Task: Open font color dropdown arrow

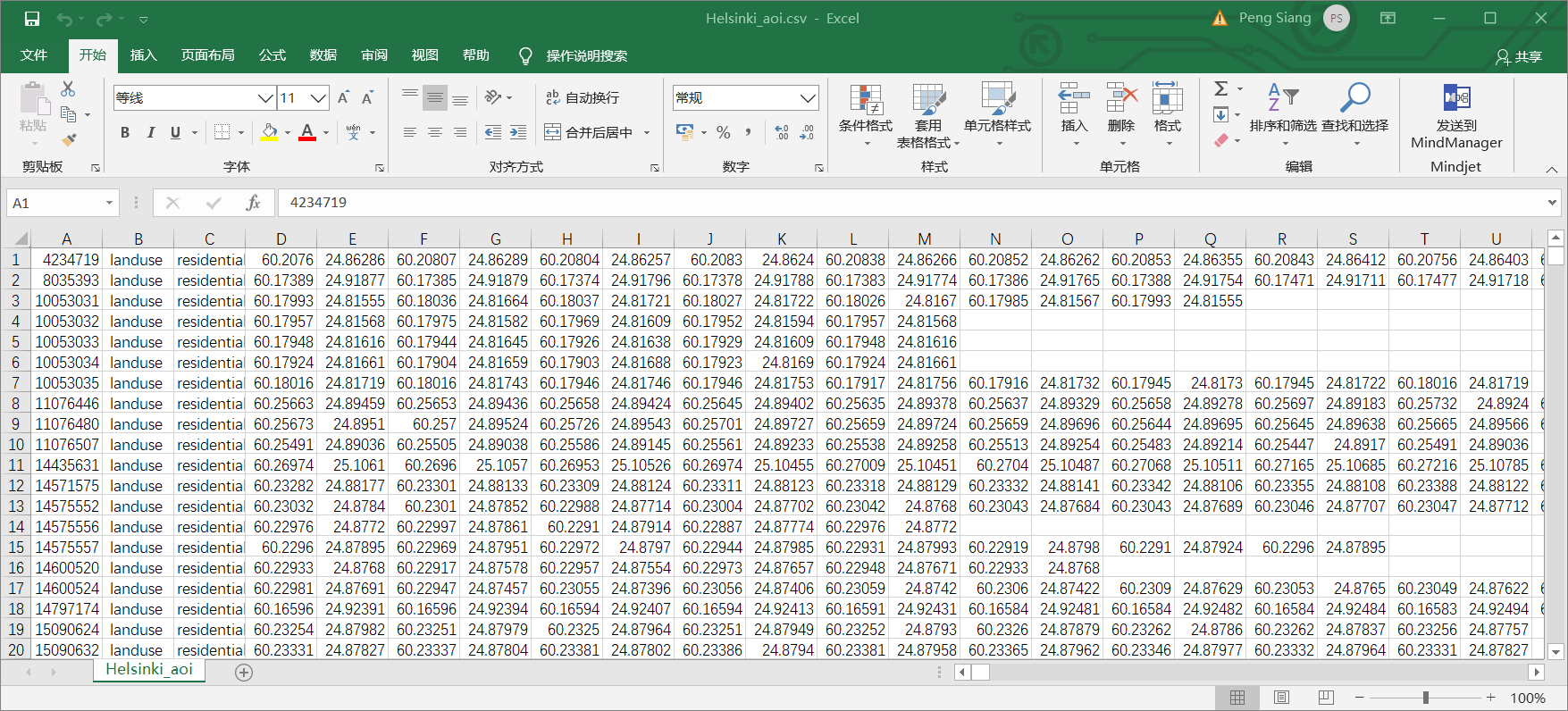Action: [x=326, y=132]
